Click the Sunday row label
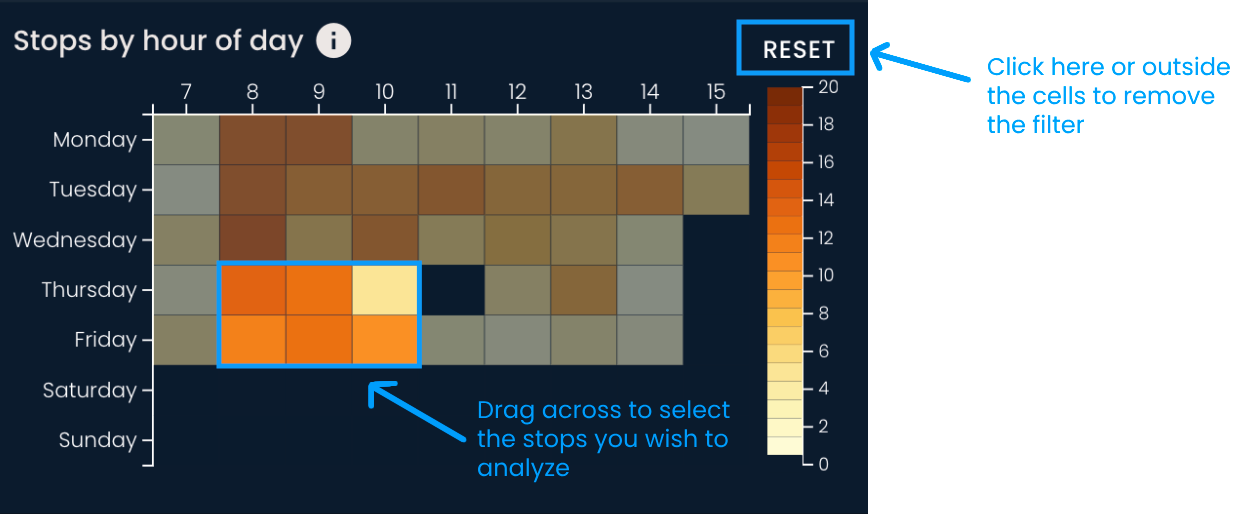 point(97,440)
